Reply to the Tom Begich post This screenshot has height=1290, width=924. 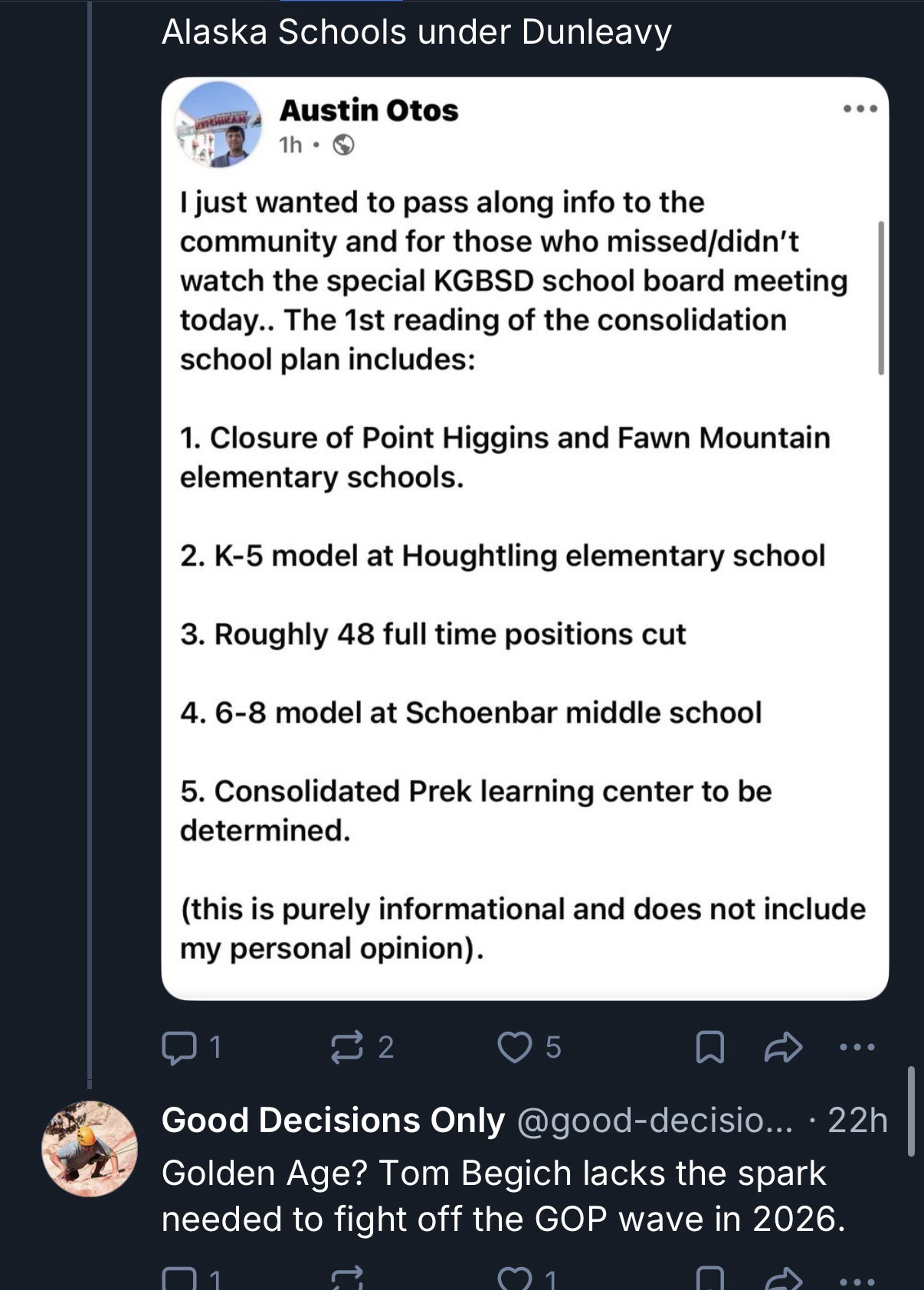179,1279
